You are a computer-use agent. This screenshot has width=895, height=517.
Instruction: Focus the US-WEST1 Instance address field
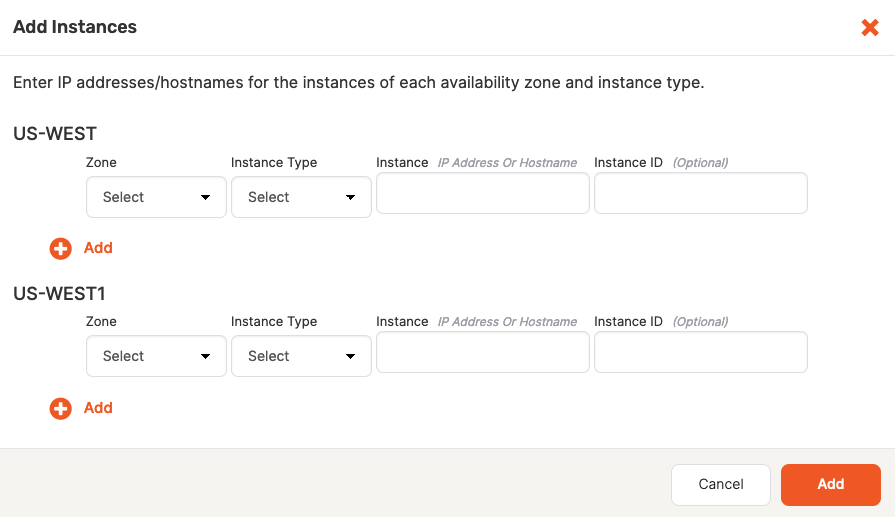482,352
